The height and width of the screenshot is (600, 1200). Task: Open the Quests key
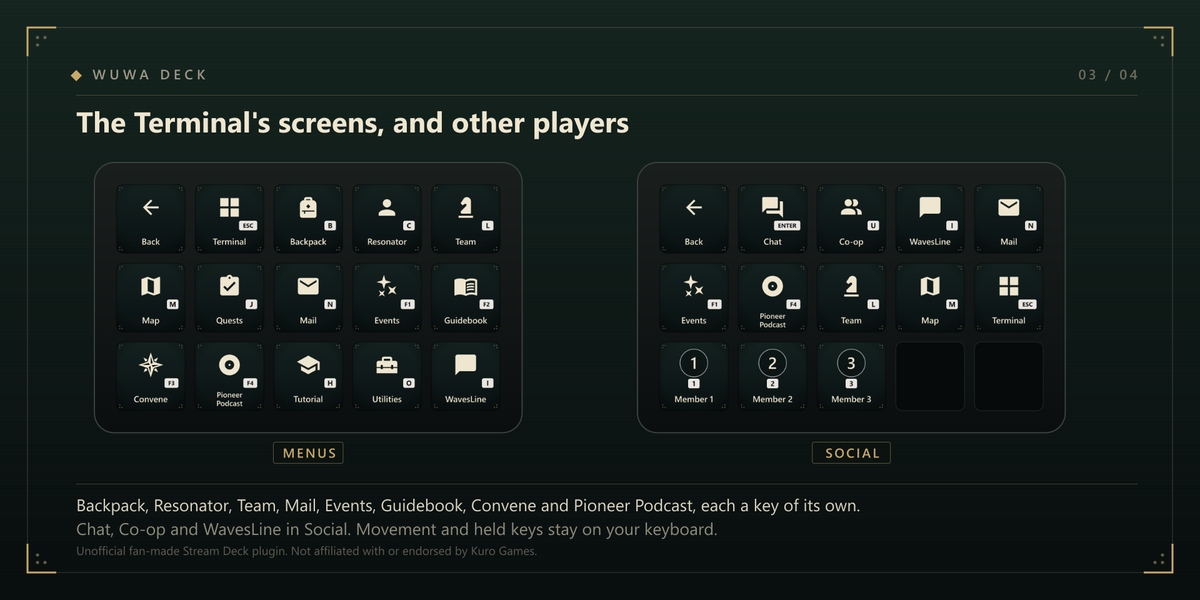pyautogui.click(x=229, y=297)
